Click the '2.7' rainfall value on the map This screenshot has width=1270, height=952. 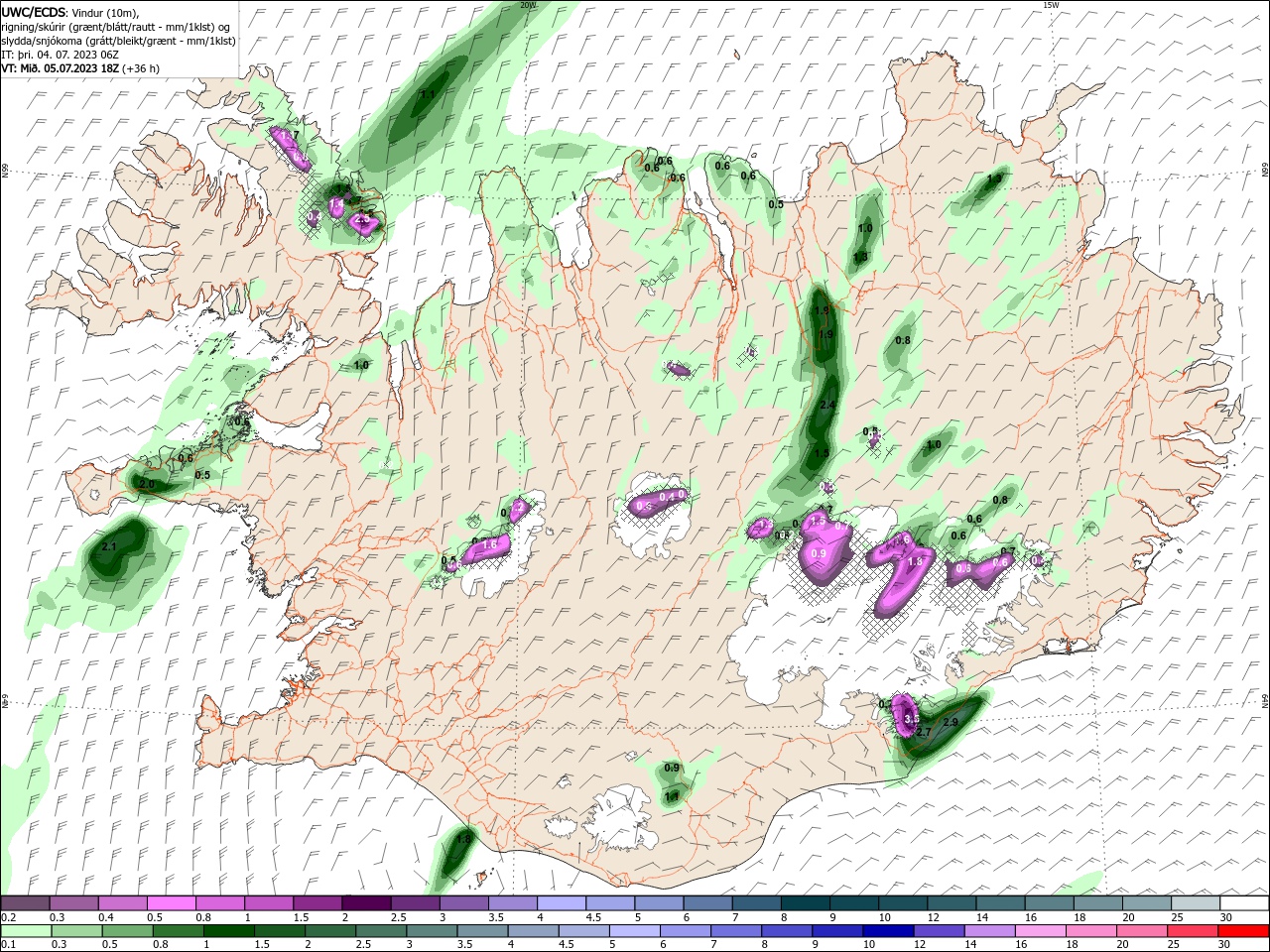(x=924, y=732)
